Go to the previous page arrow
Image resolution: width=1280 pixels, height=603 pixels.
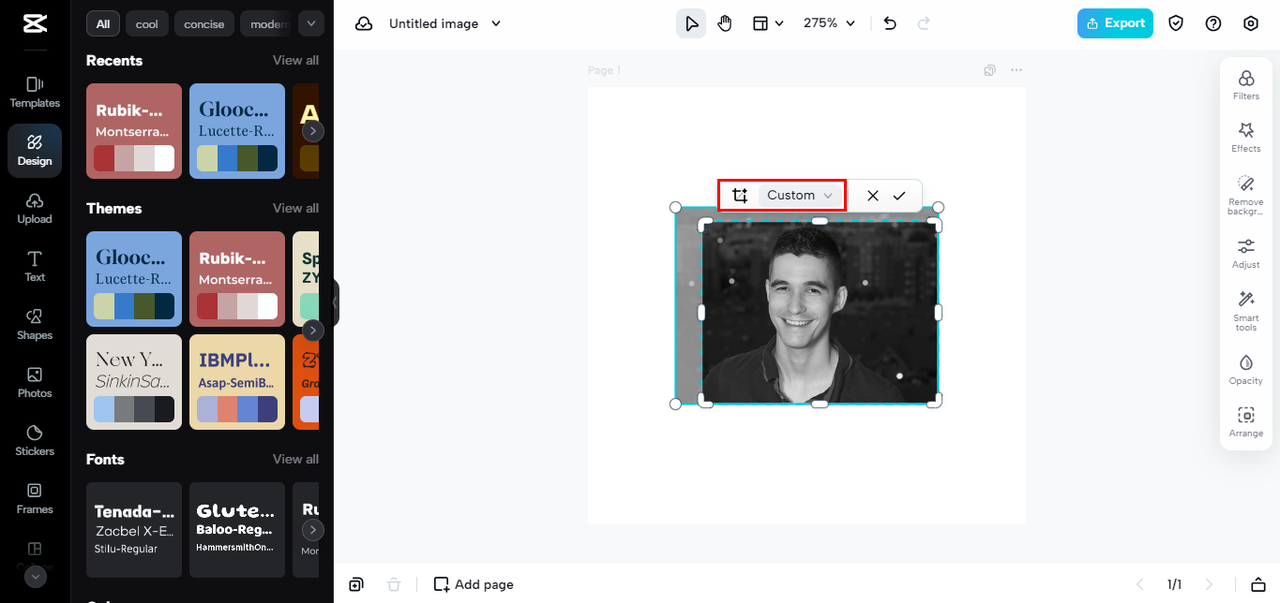coord(1139,584)
